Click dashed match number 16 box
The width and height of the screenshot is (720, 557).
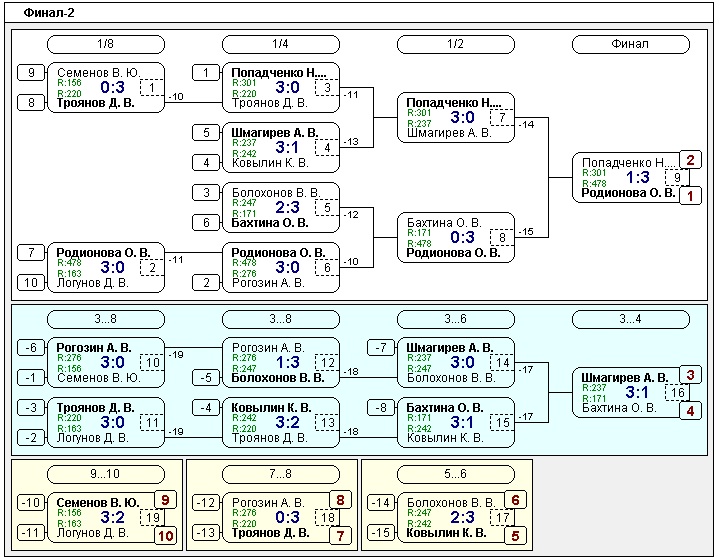(x=678, y=392)
